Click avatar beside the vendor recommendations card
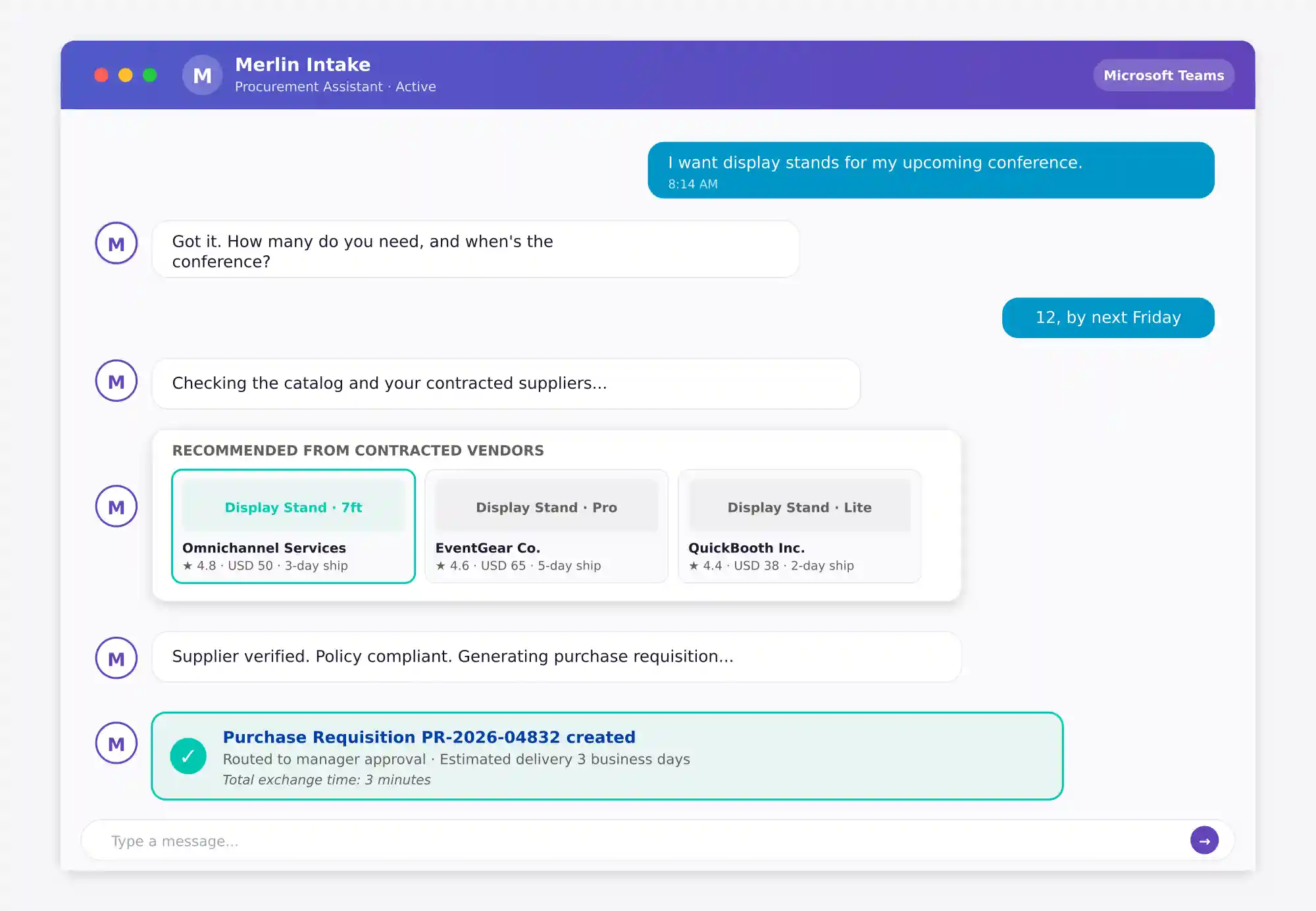Image resolution: width=1316 pixels, height=911 pixels. [116, 506]
